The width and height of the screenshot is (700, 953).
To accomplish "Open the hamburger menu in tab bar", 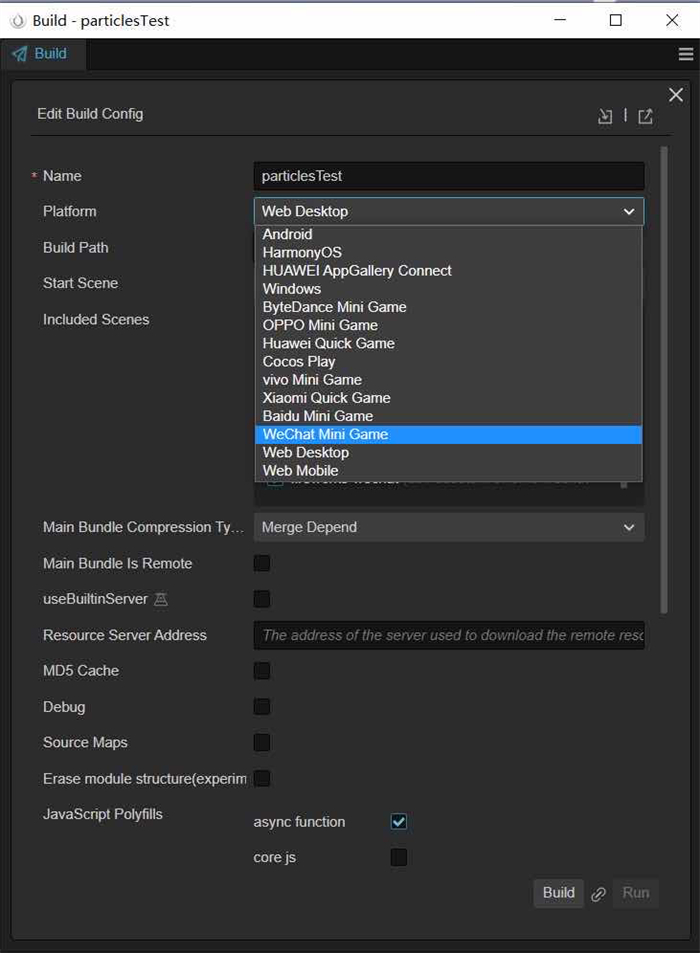I will click(686, 54).
